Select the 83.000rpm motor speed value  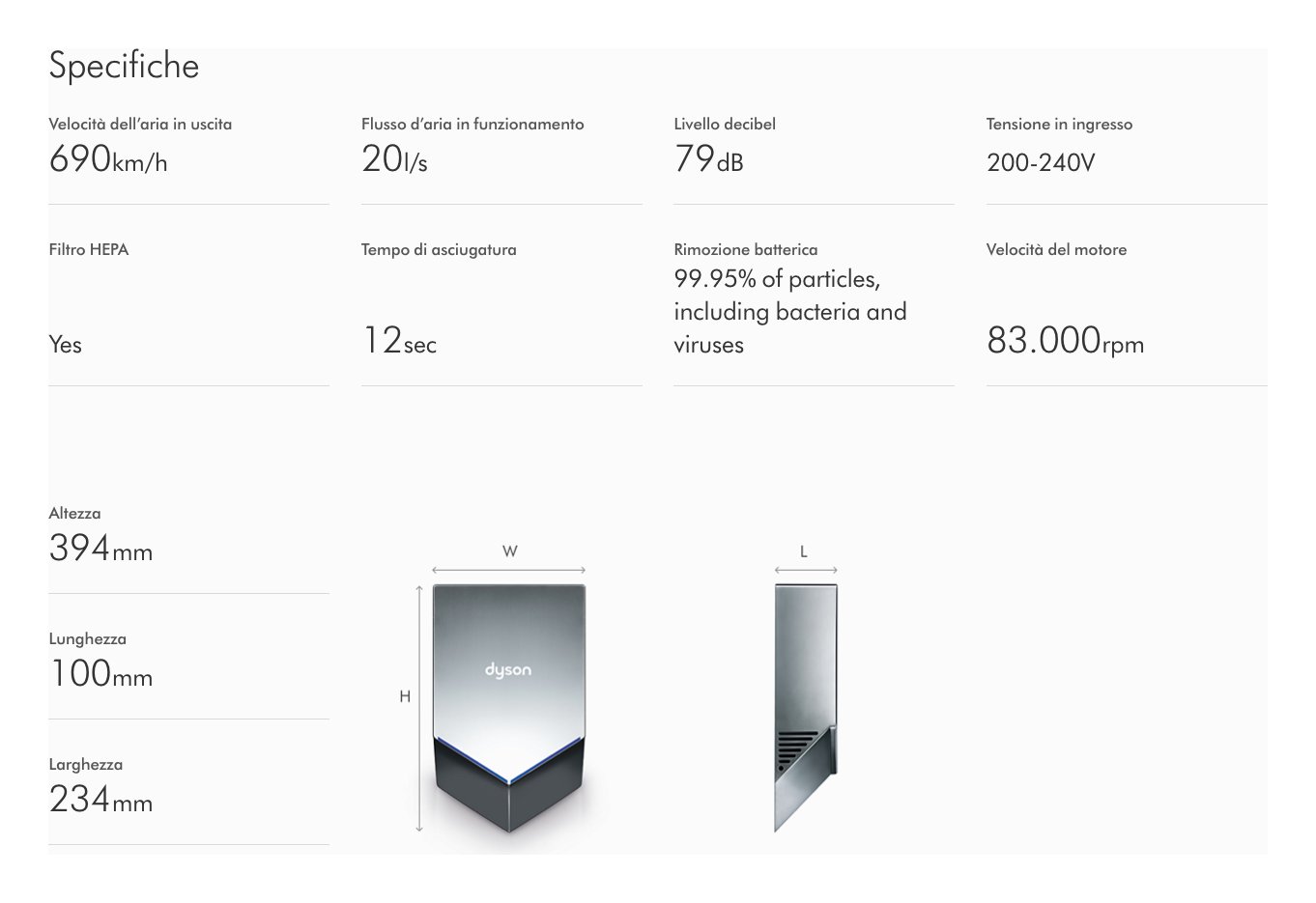[1065, 341]
